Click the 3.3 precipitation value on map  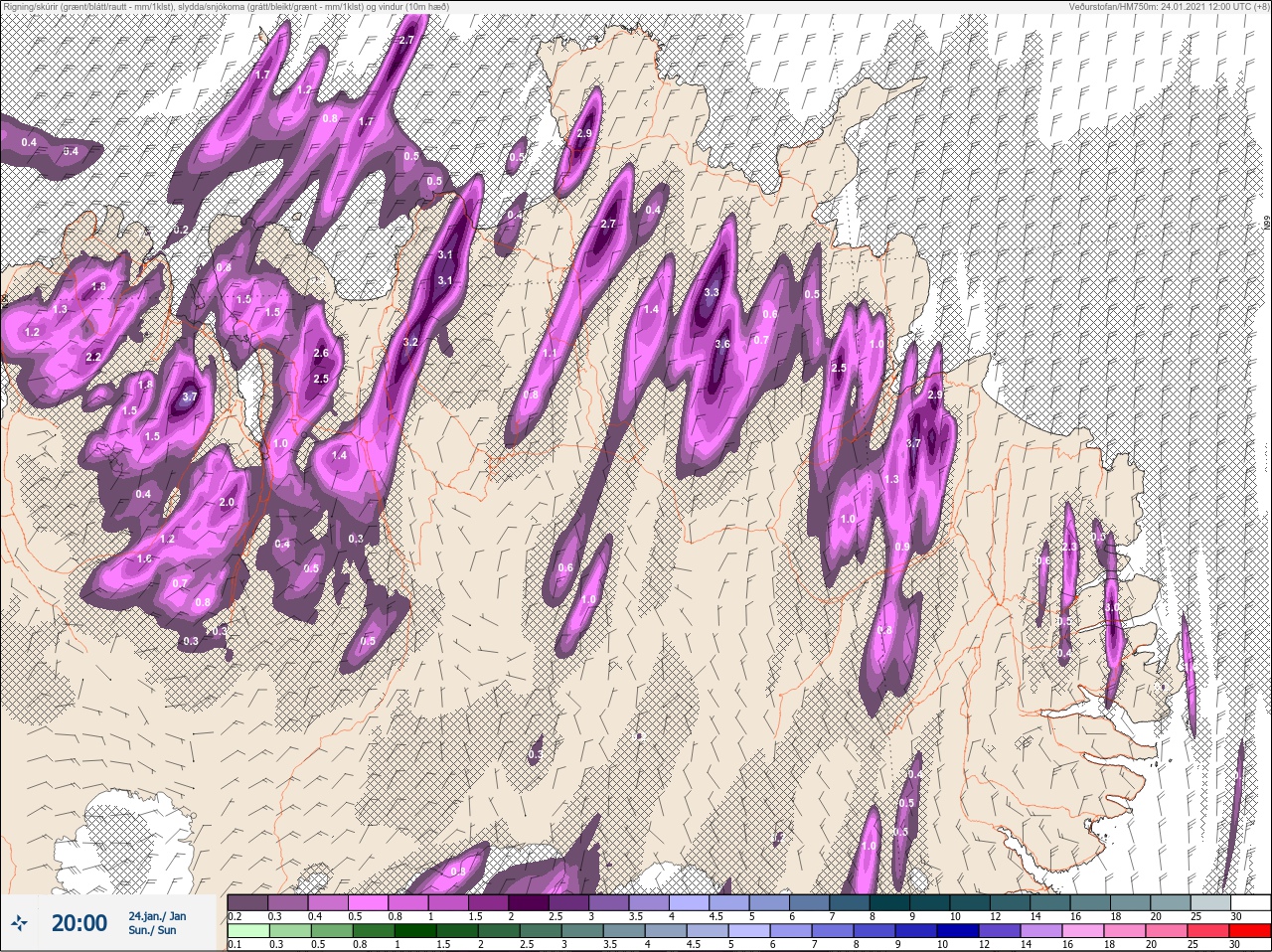712,292
